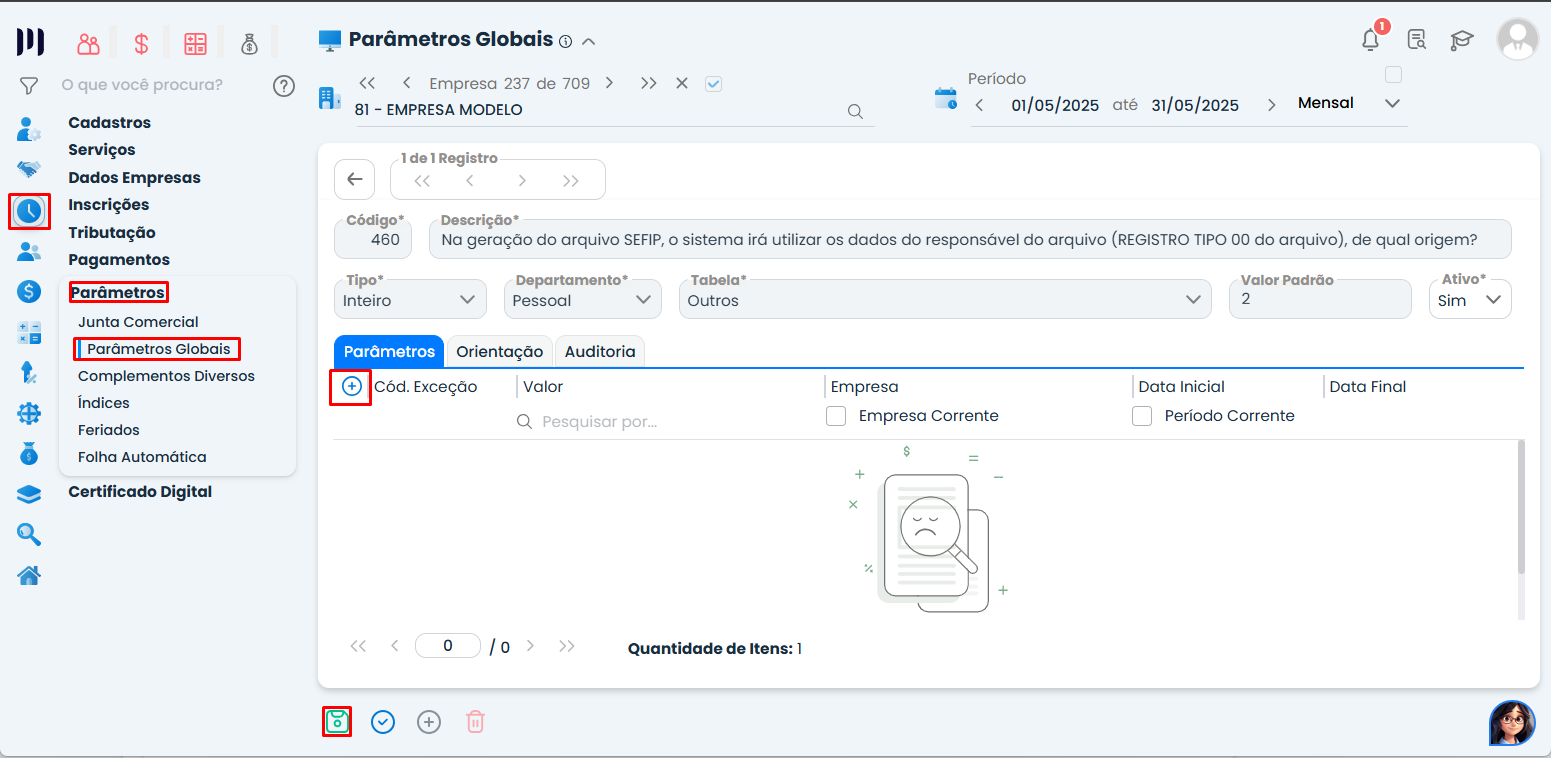Enable the Empresa Corrente checkbox
This screenshot has height=758, width=1551.
click(x=836, y=416)
